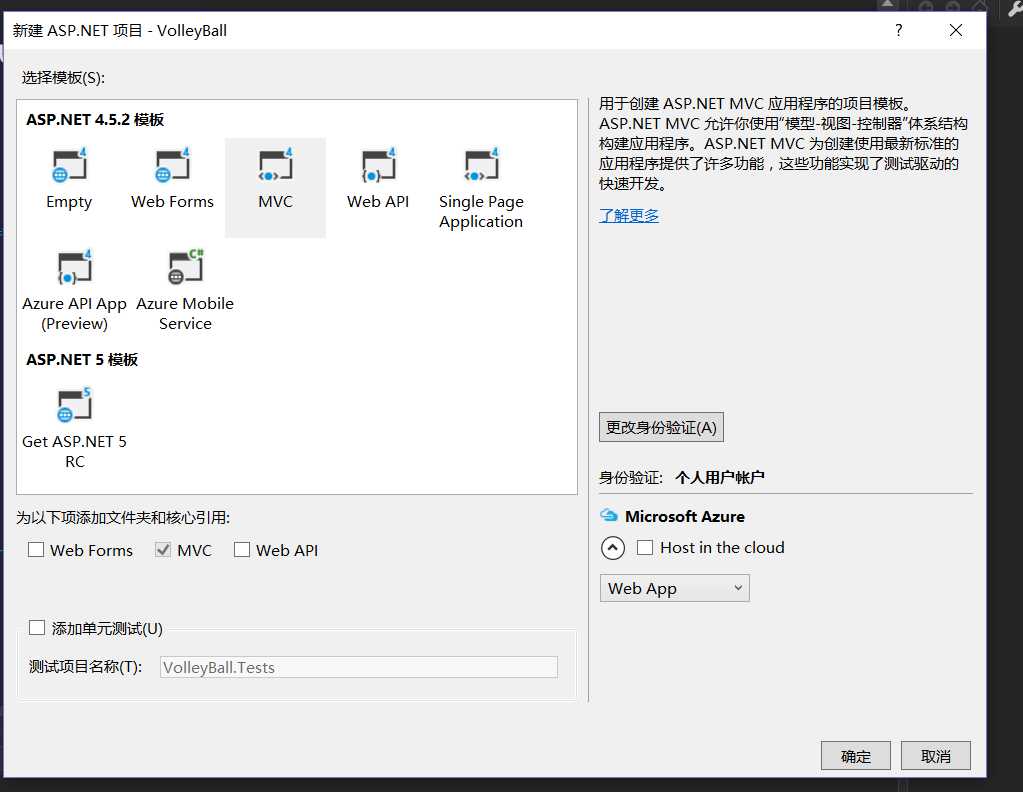
Task: Pick the Web API template icon
Action: [378, 166]
